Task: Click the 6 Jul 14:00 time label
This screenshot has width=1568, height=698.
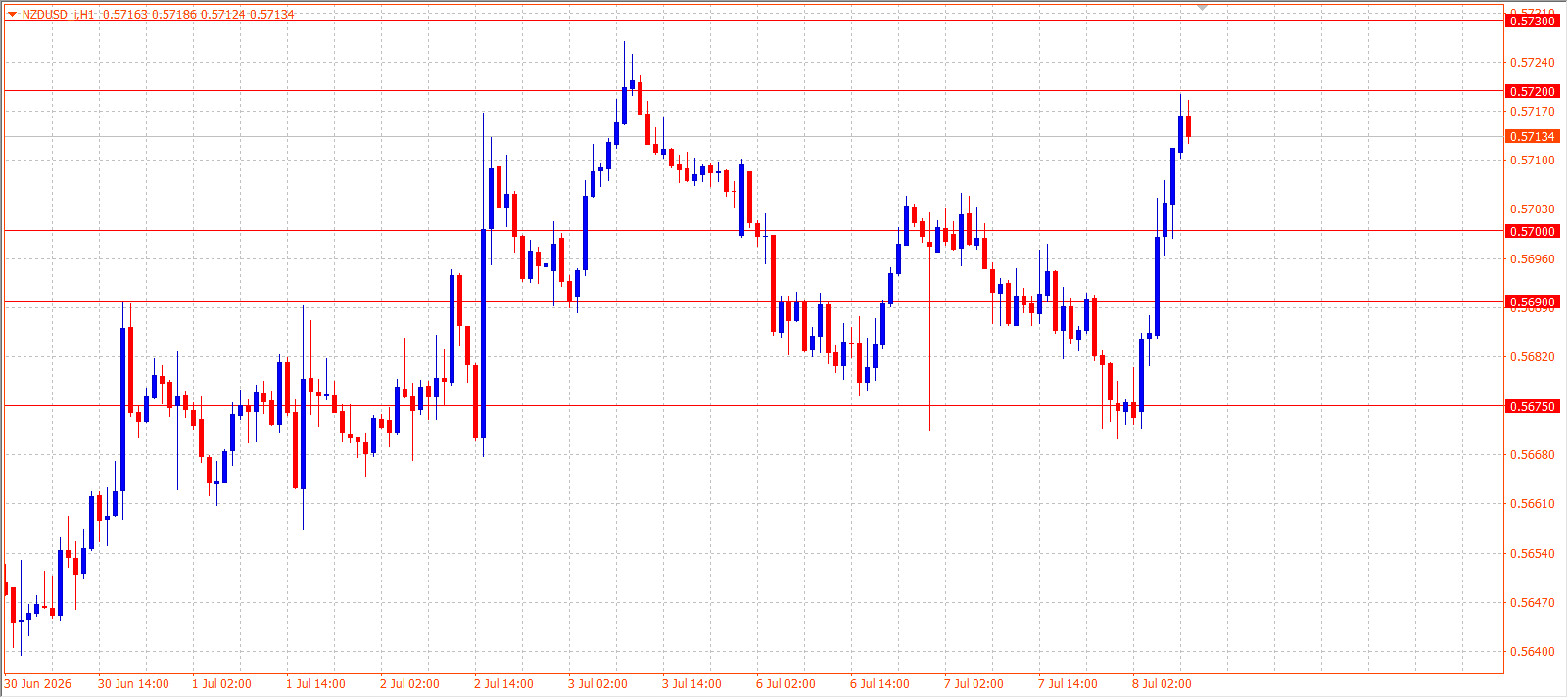Action: [879, 684]
